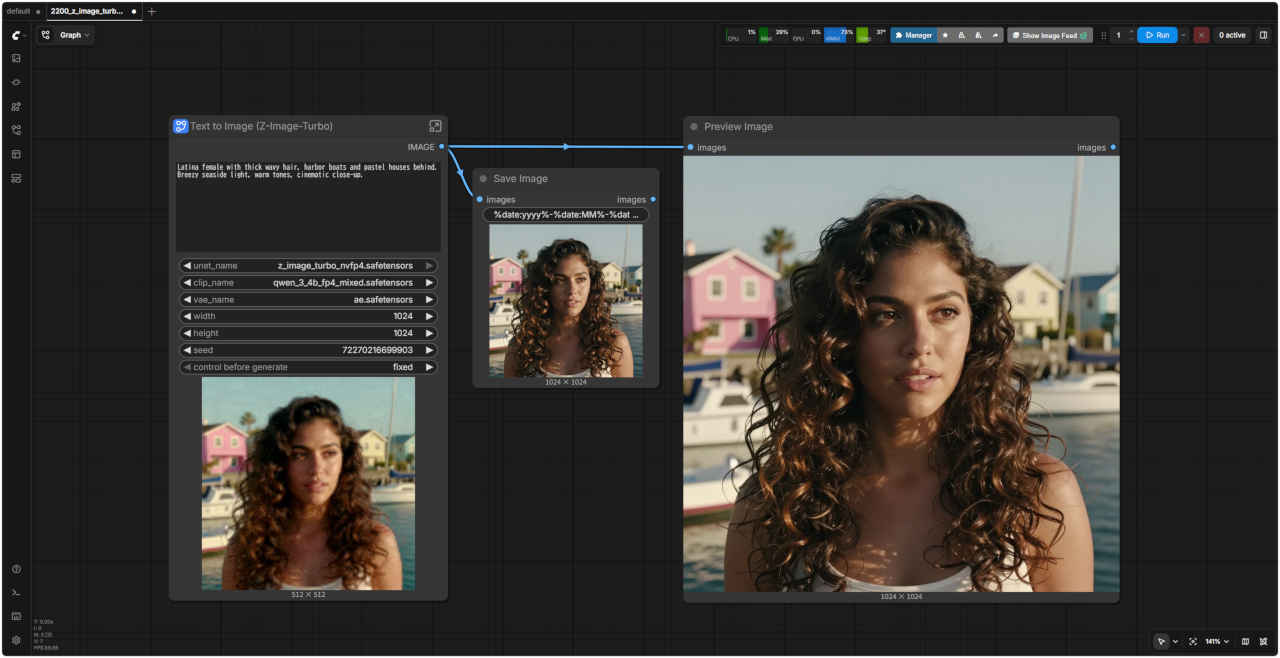Viewport: 1280px width, 658px height.
Task: Open the Graph breadcrumb dropdown
Action: tap(74, 35)
